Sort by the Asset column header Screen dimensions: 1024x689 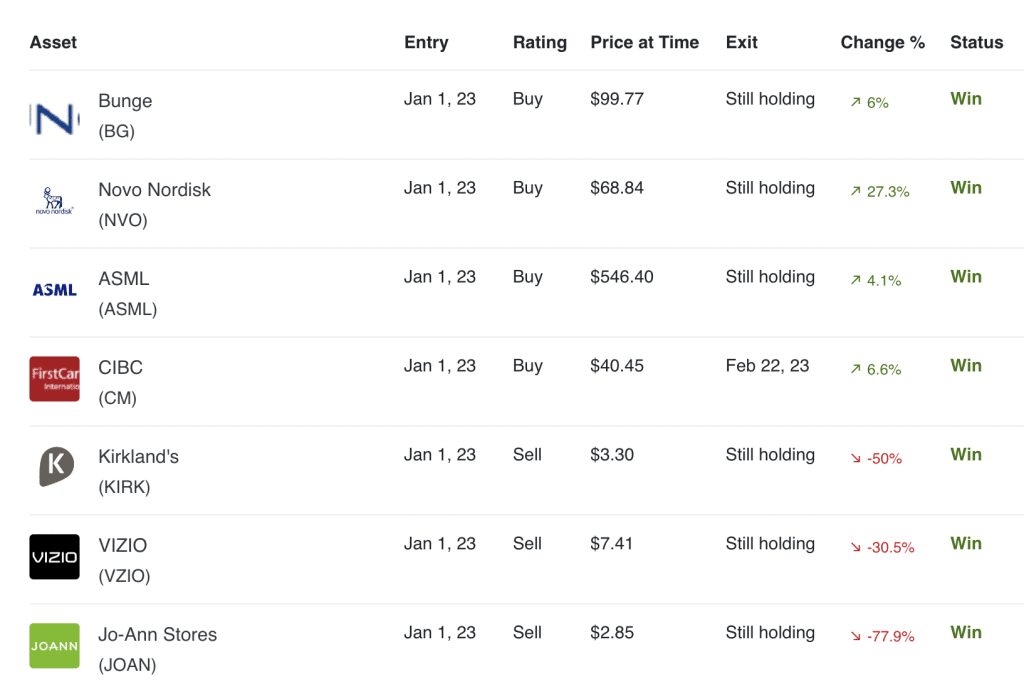53,42
